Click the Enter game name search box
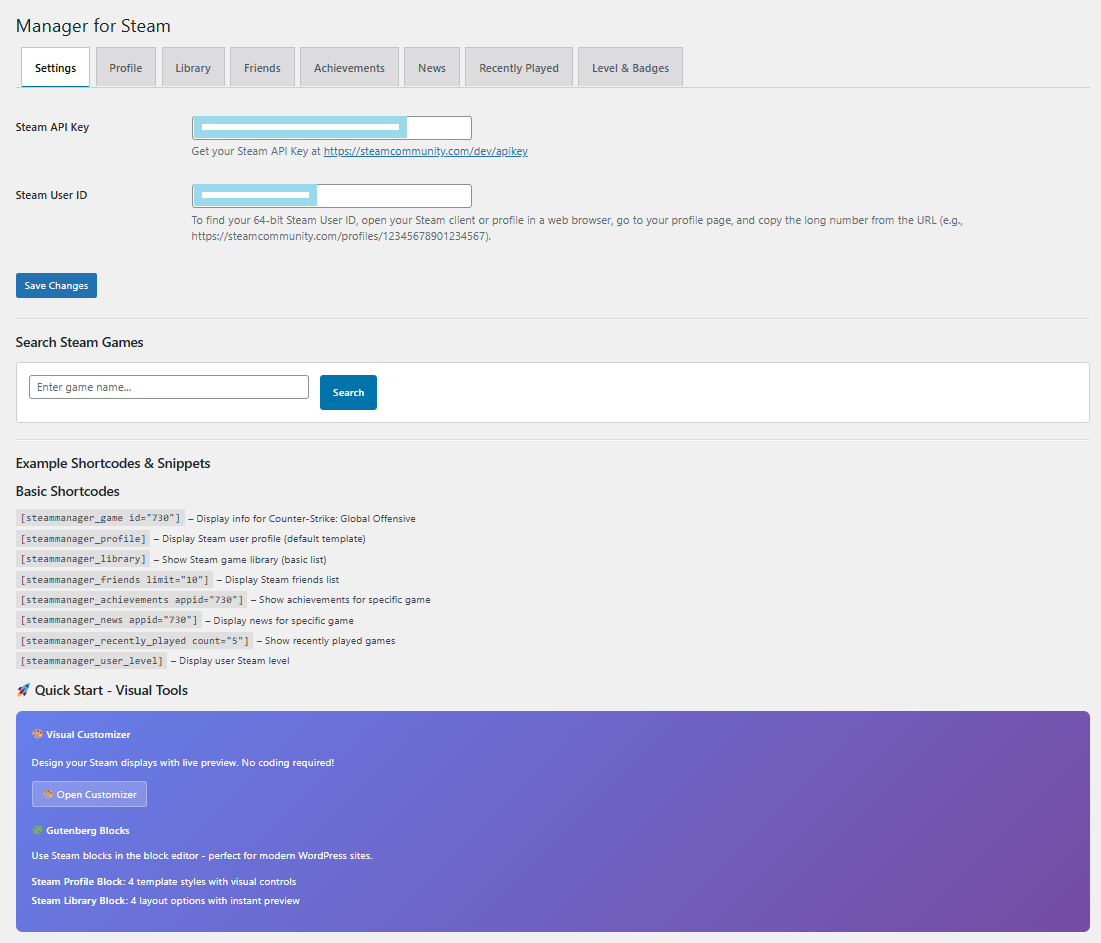 169,387
